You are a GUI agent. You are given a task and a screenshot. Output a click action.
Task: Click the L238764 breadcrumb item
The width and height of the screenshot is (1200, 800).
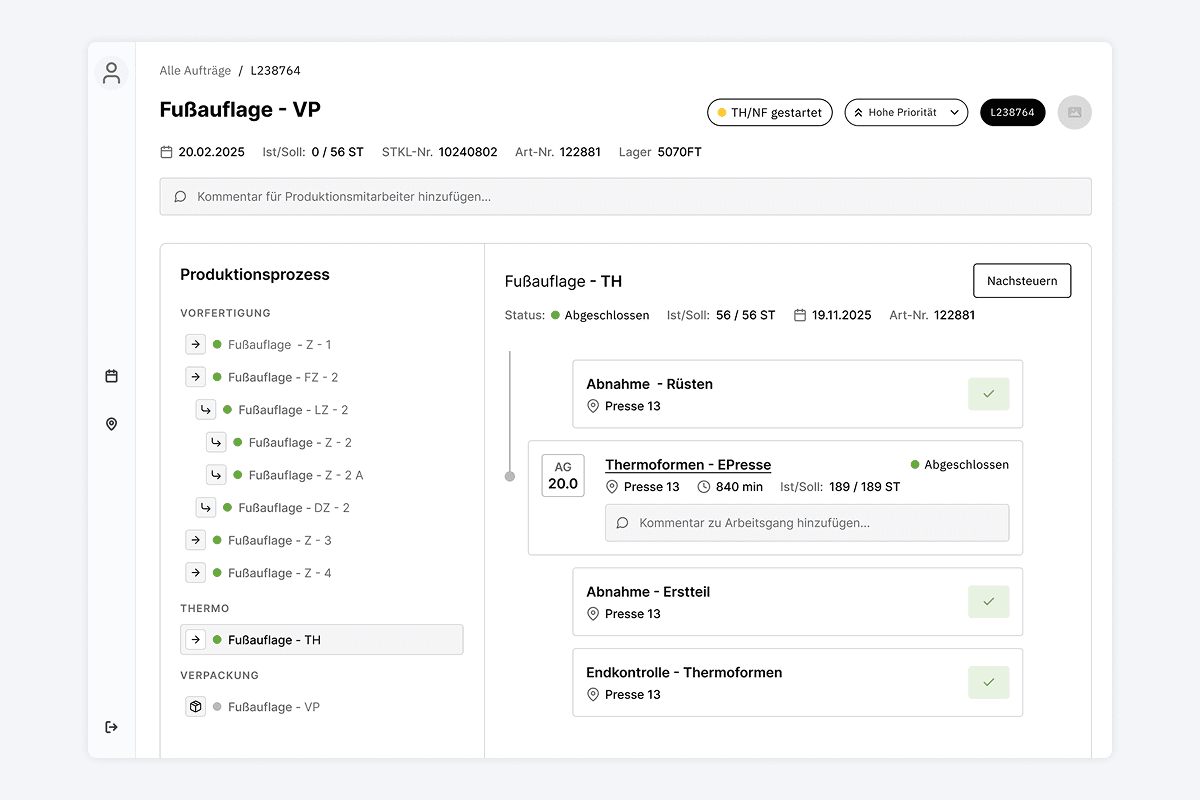(x=275, y=71)
